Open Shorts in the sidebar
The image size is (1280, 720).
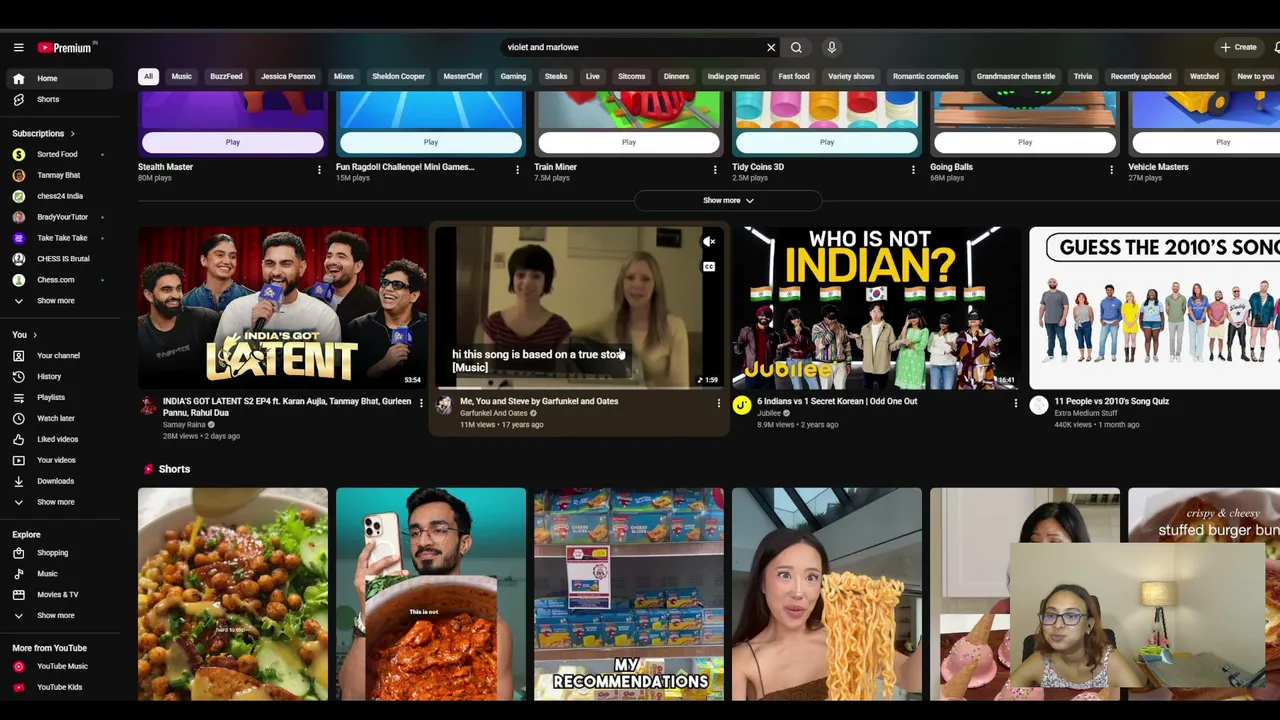pyautogui.click(x=60, y=99)
